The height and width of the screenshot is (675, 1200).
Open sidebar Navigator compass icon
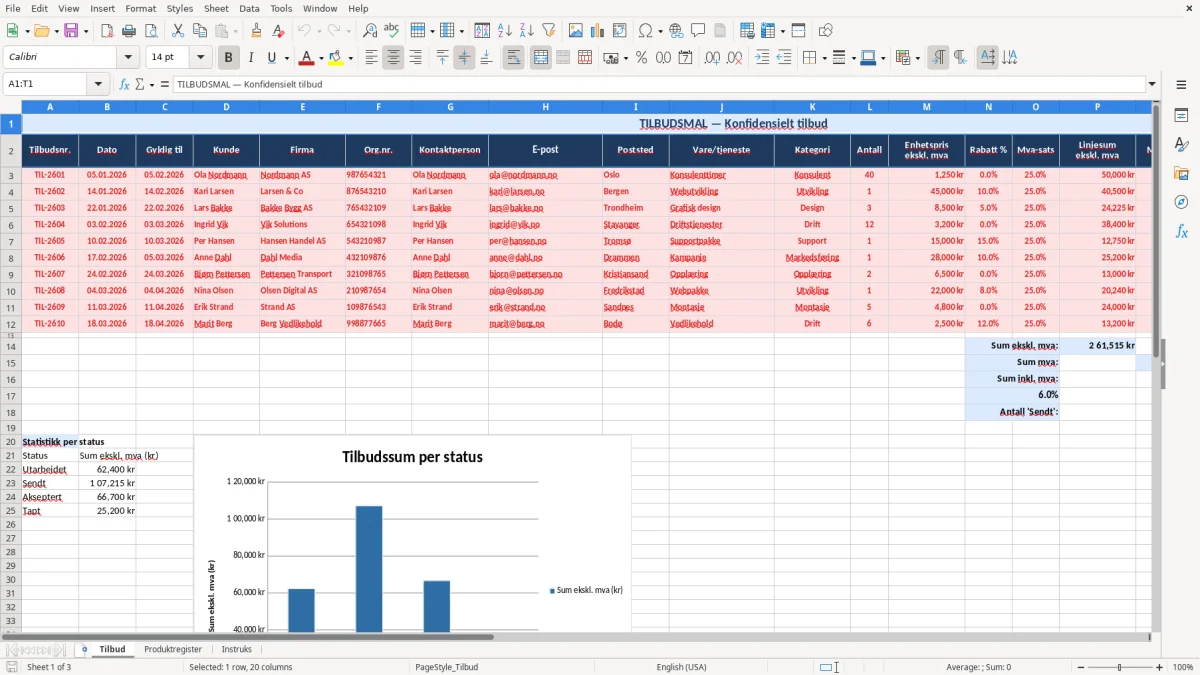click(x=1181, y=202)
